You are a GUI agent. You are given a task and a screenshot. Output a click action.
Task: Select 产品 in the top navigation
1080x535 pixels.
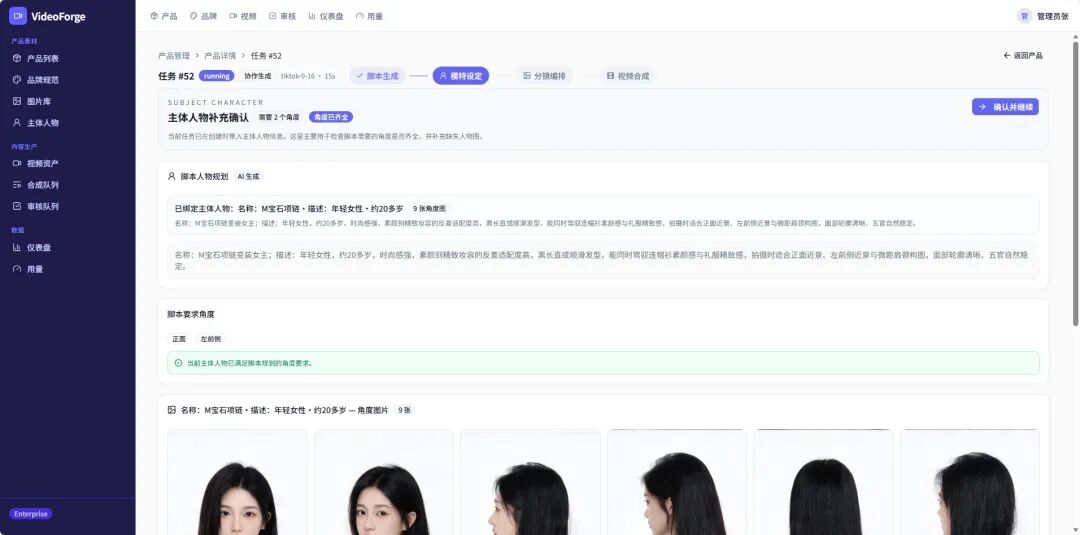[x=164, y=16]
